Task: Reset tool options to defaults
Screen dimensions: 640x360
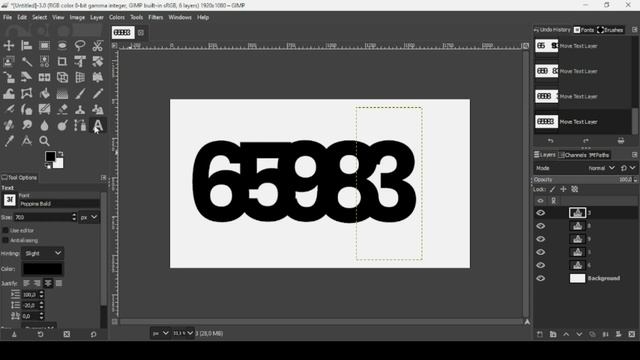Action: [93, 334]
